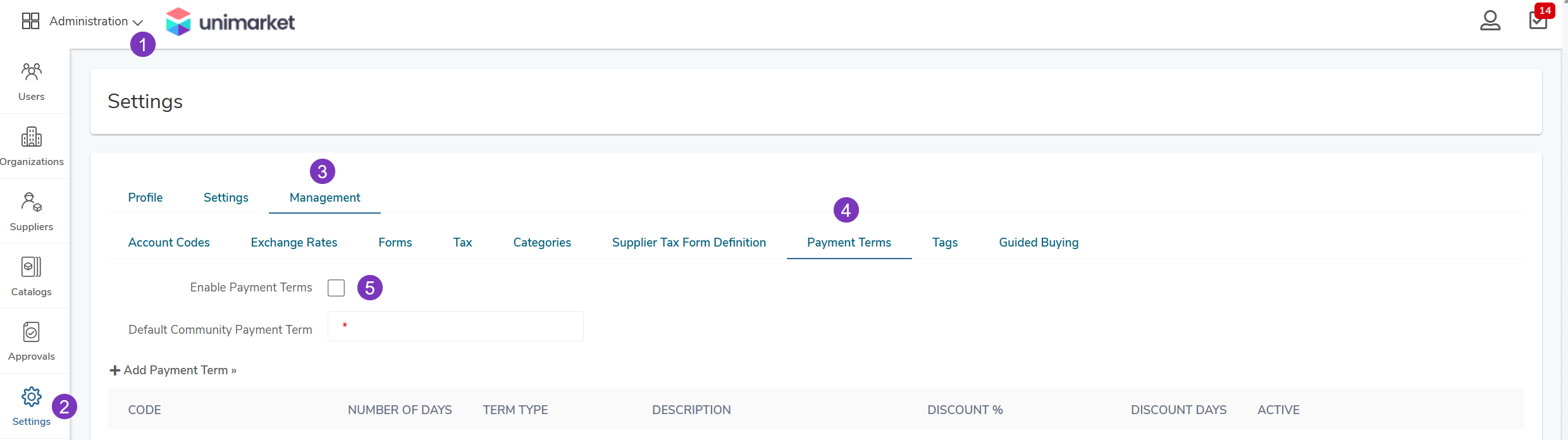
Task: Open the Account Codes sub-tab
Action: (x=169, y=243)
